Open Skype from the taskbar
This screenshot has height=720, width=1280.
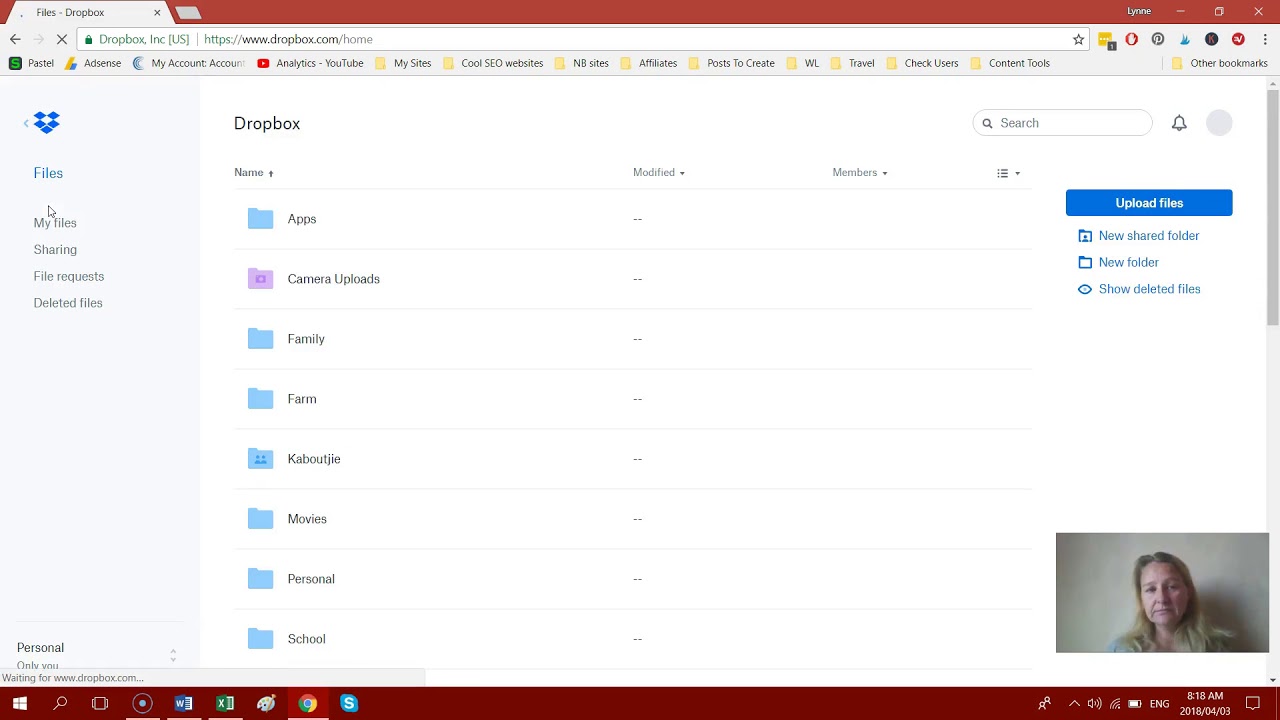pyautogui.click(x=348, y=703)
